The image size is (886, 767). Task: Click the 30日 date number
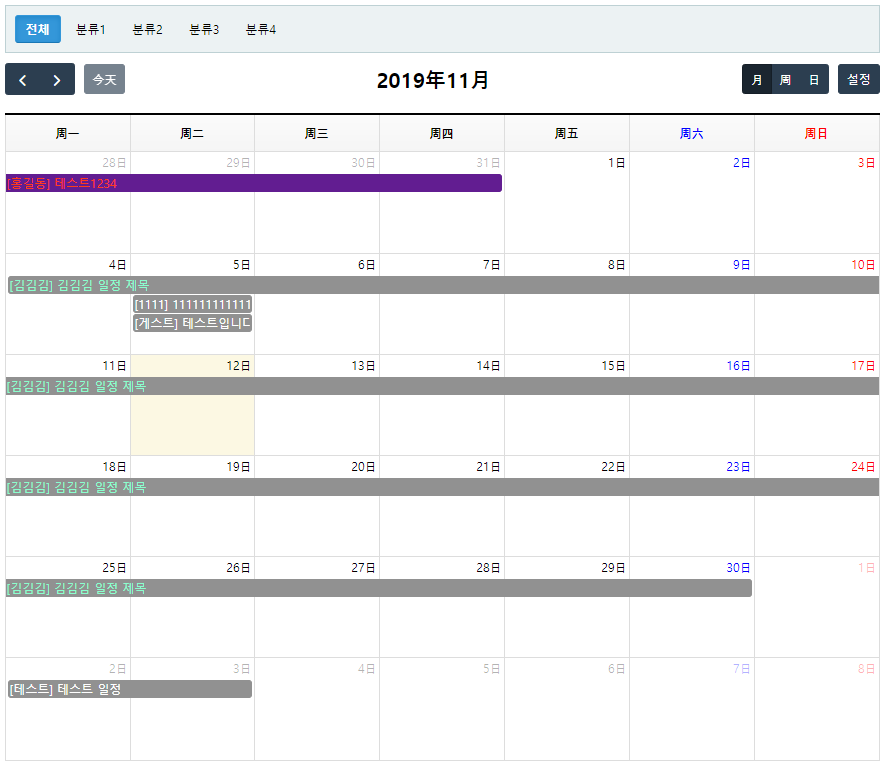click(x=738, y=568)
